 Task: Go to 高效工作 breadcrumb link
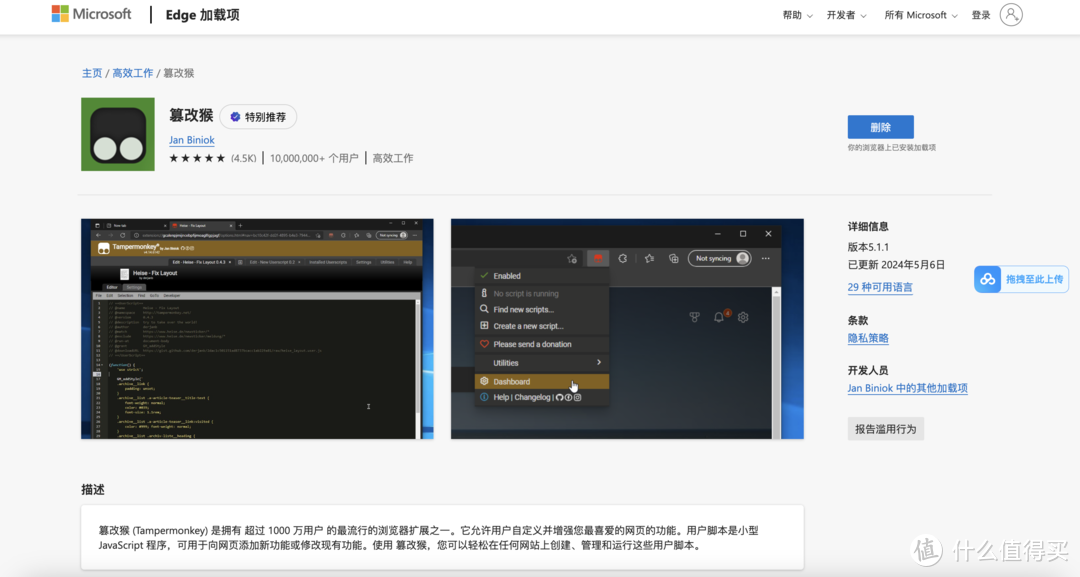133,73
